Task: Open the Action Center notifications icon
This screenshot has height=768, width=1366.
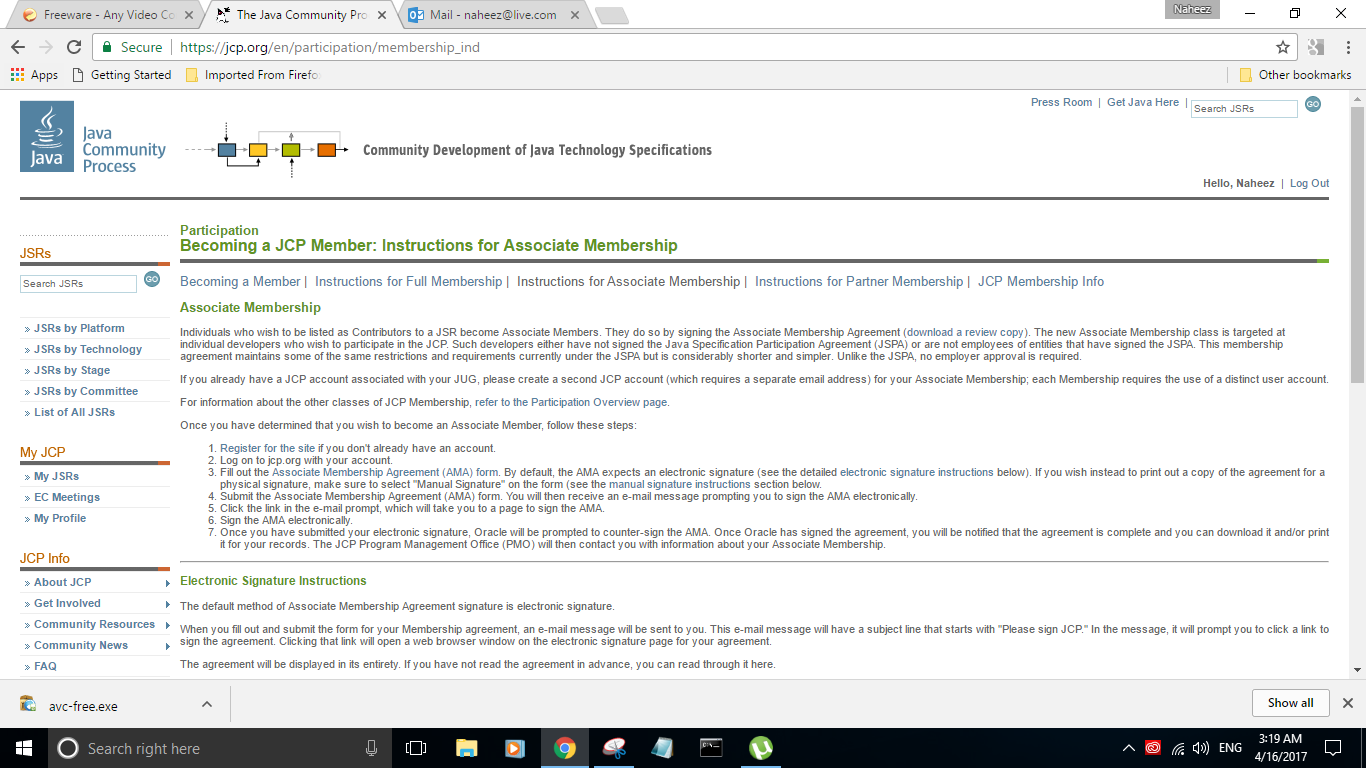Action: 1333,748
